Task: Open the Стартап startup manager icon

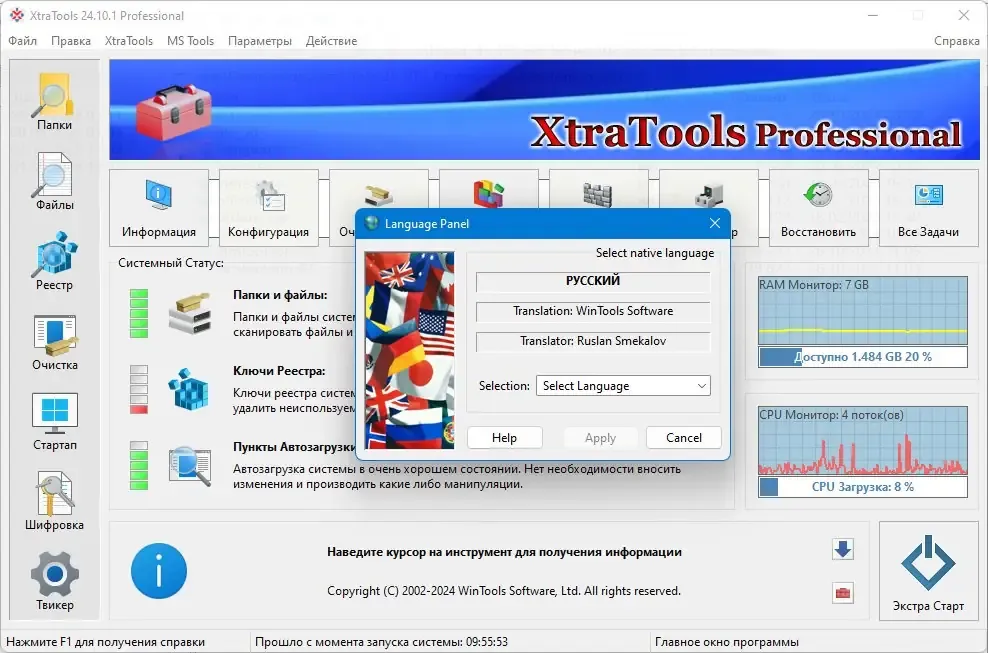Action: [x=54, y=422]
